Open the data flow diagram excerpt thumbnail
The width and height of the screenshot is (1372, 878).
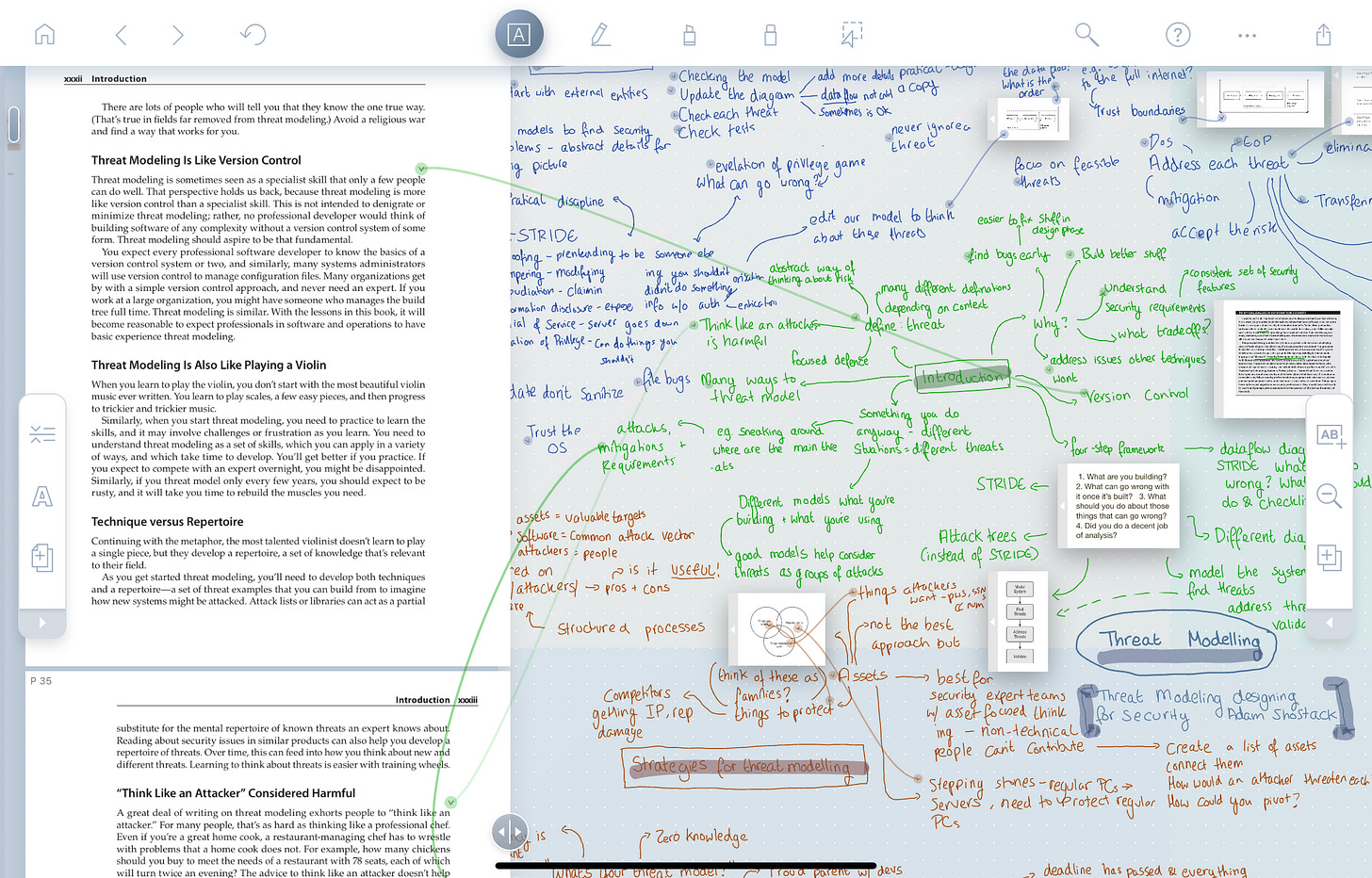(1261, 98)
